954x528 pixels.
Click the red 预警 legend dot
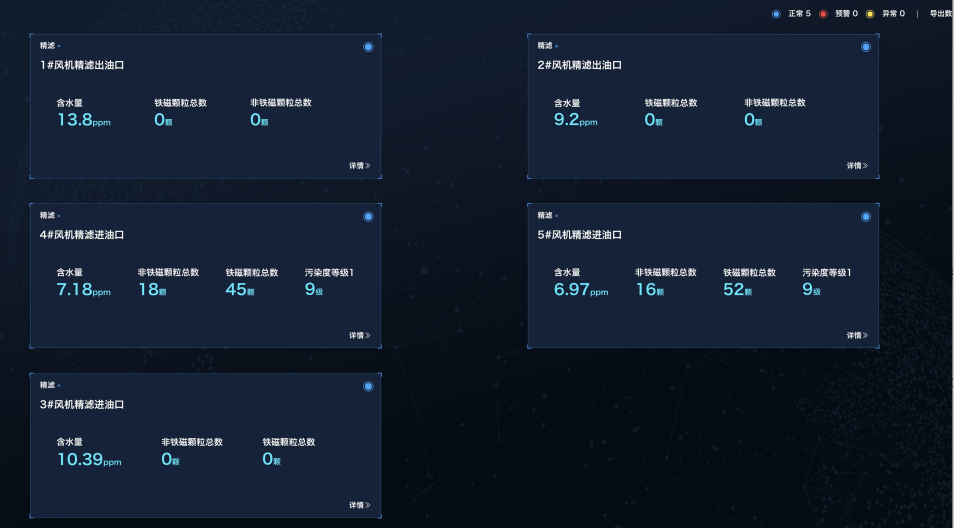pyautogui.click(x=823, y=14)
